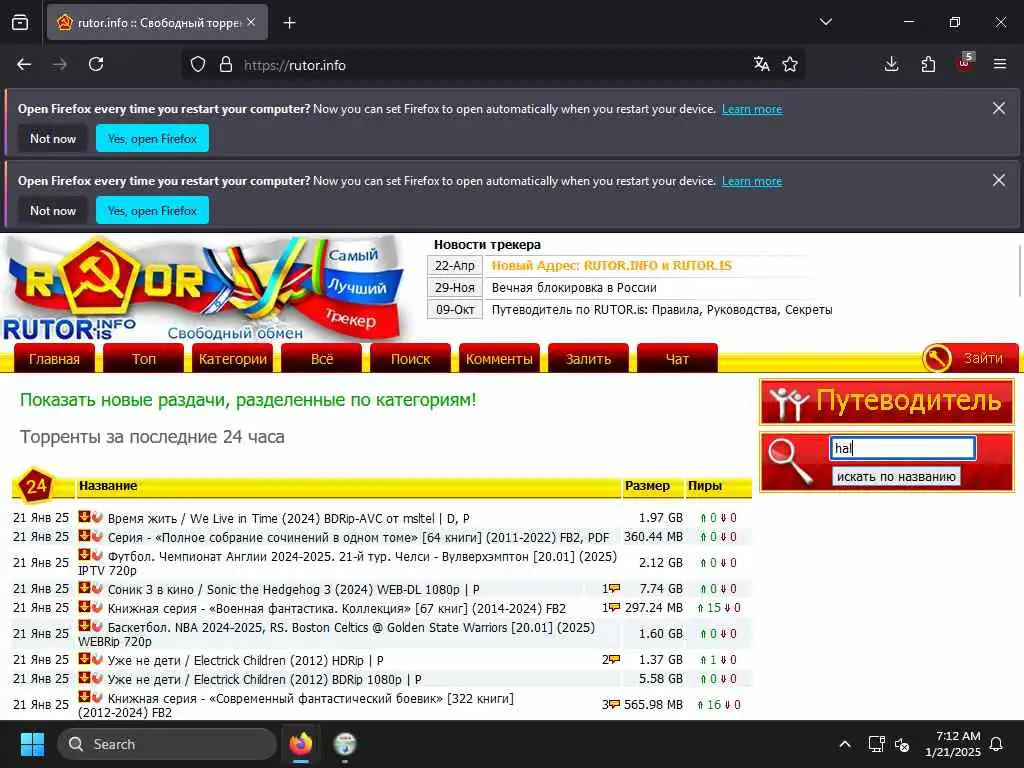Image resolution: width=1024 pixels, height=768 pixels.
Task: Open the Комменты menu tab
Action: pyautogui.click(x=499, y=359)
